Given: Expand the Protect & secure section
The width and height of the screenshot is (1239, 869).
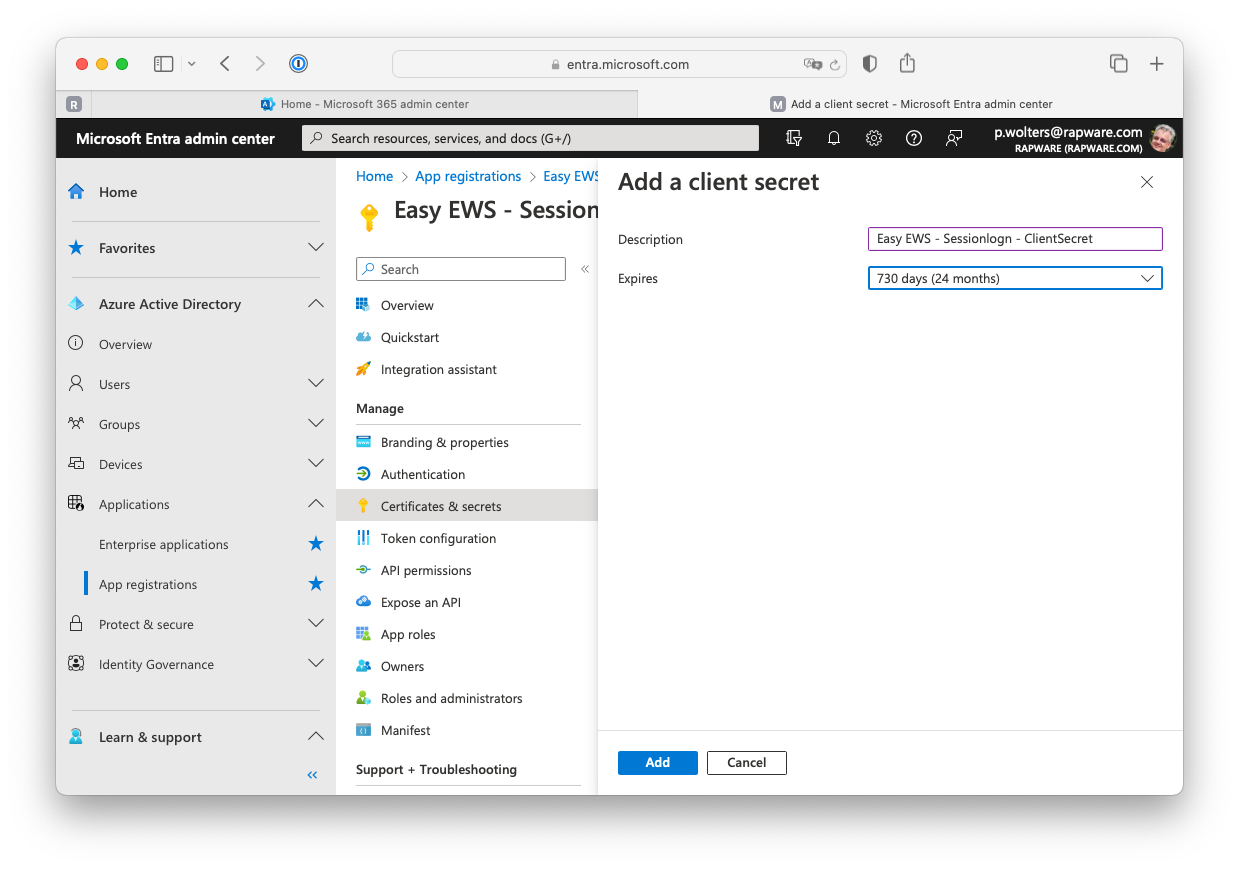Looking at the screenshot, I should (316, 623).
